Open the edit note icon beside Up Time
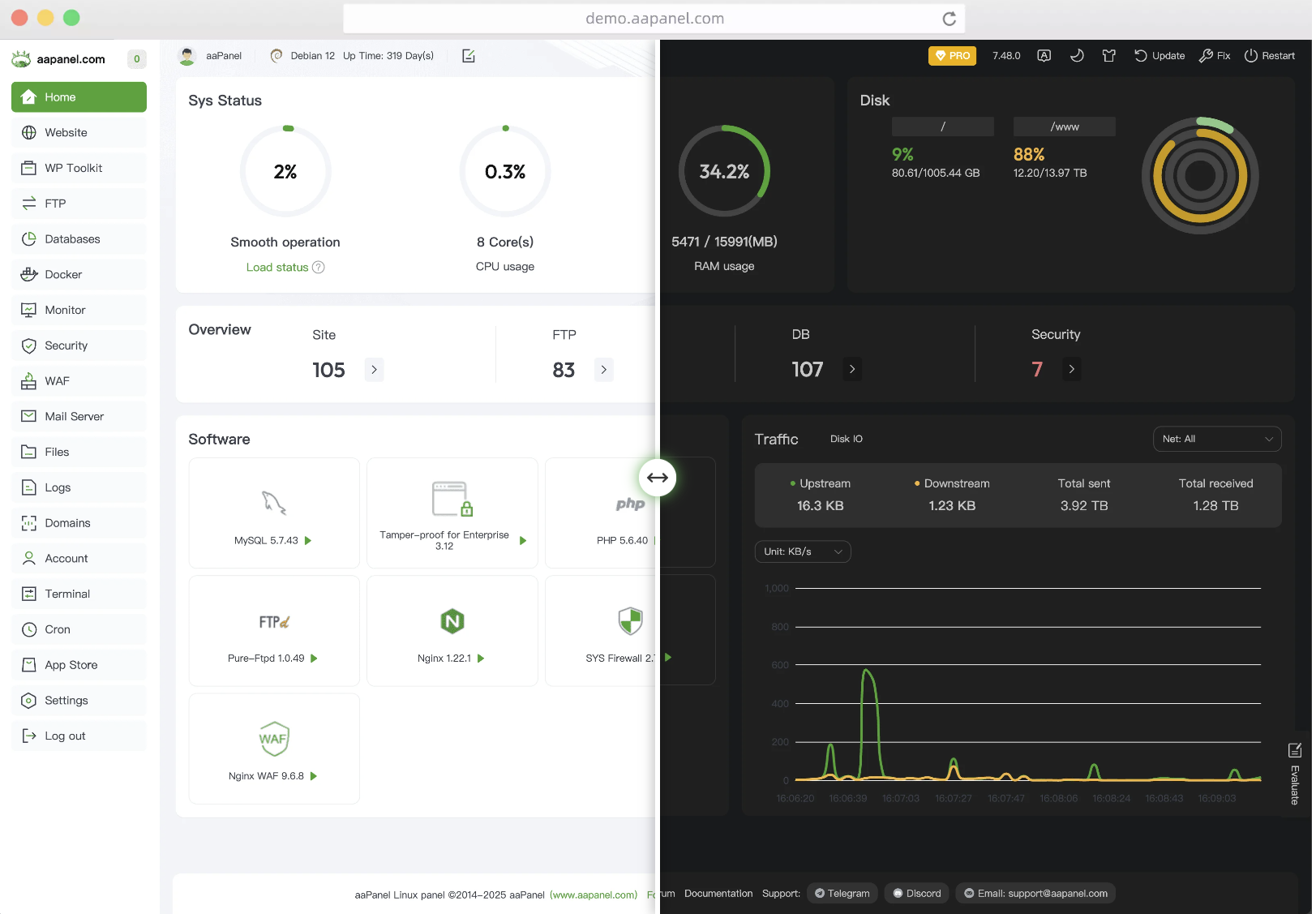 [x=469, y=56]
